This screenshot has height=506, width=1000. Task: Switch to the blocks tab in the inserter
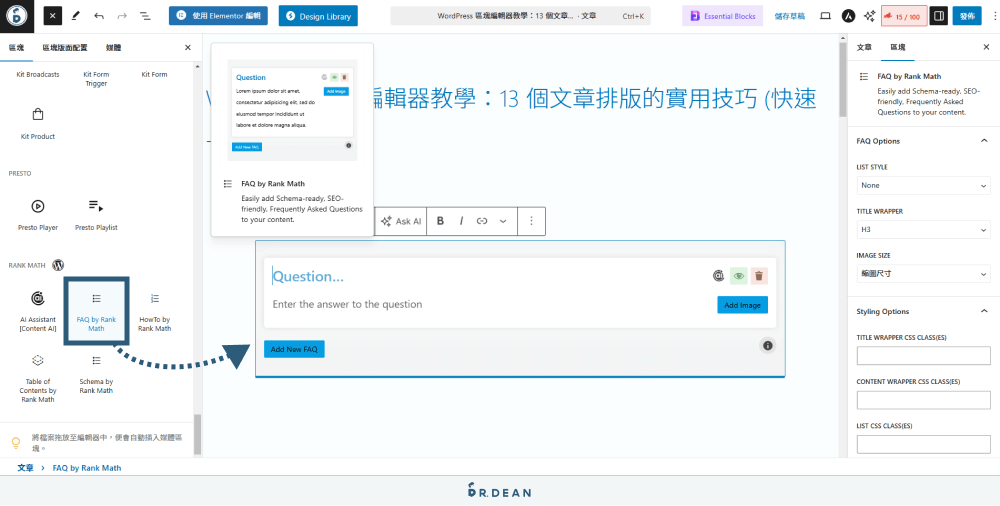pos(17,48)
